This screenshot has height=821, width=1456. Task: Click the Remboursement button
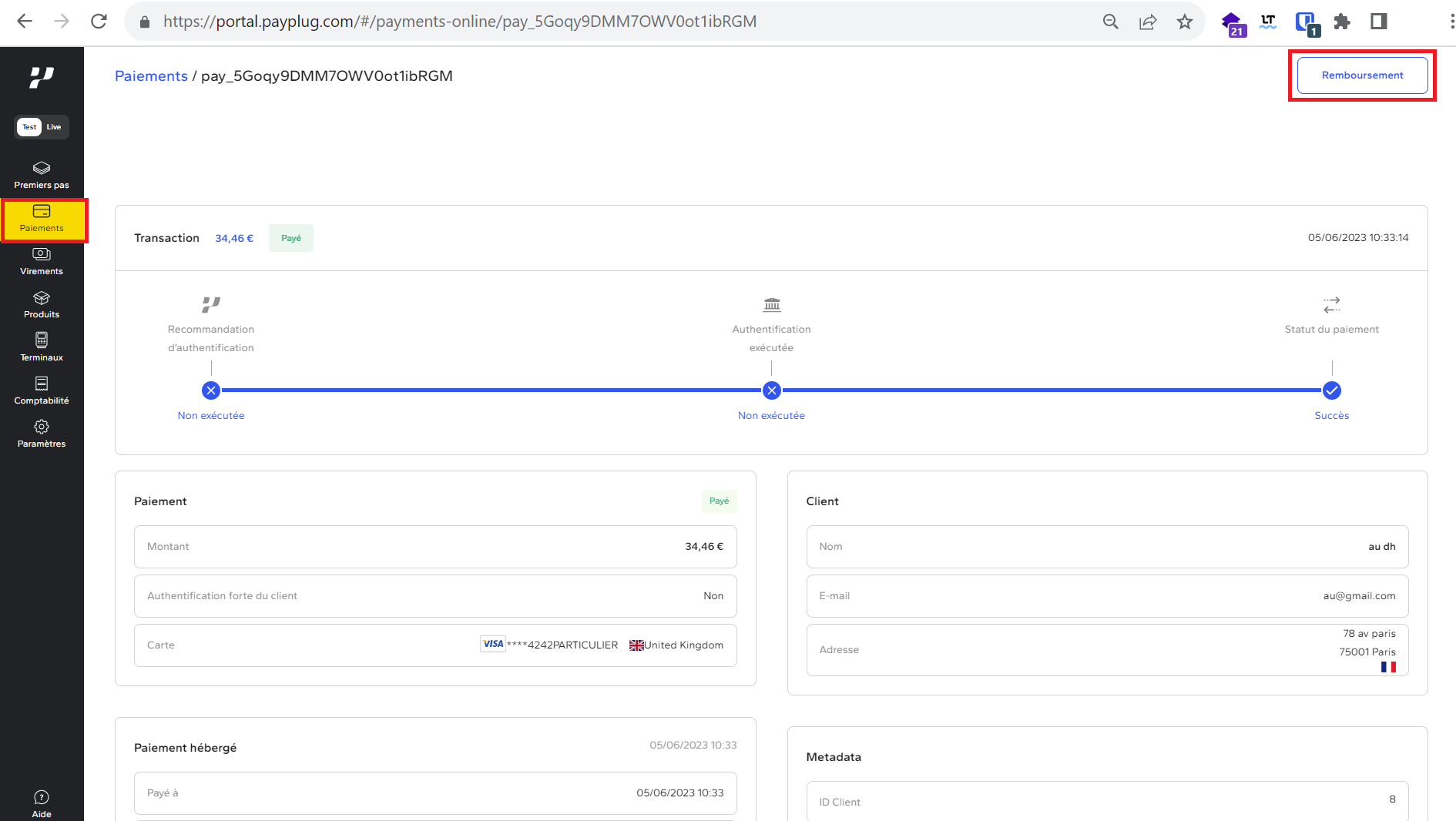tap(1362, 75)
